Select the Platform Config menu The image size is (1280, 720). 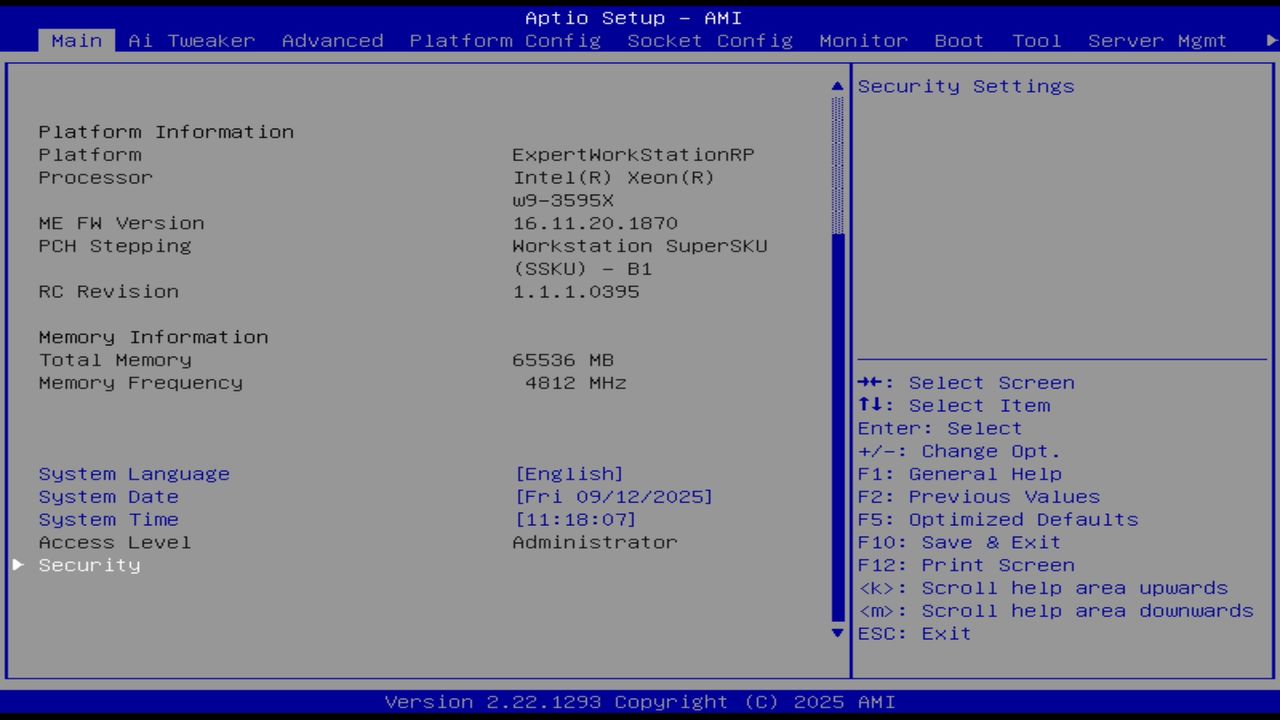tap(505, 41)
